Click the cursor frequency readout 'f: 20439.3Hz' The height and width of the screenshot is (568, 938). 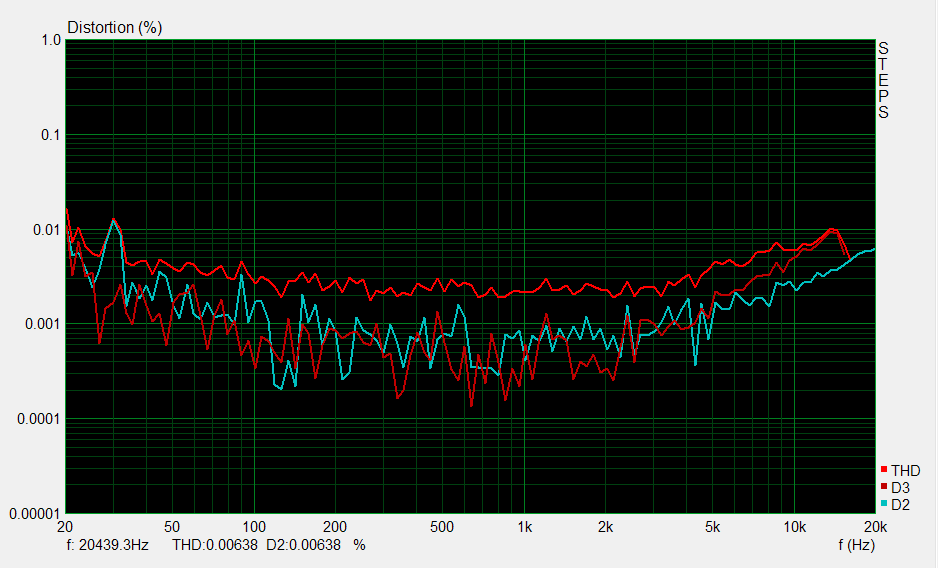coord(108,545)
